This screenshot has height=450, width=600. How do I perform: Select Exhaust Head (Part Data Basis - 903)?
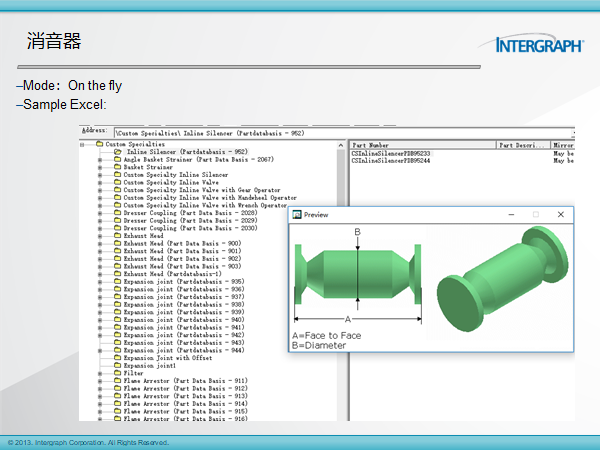182,266
